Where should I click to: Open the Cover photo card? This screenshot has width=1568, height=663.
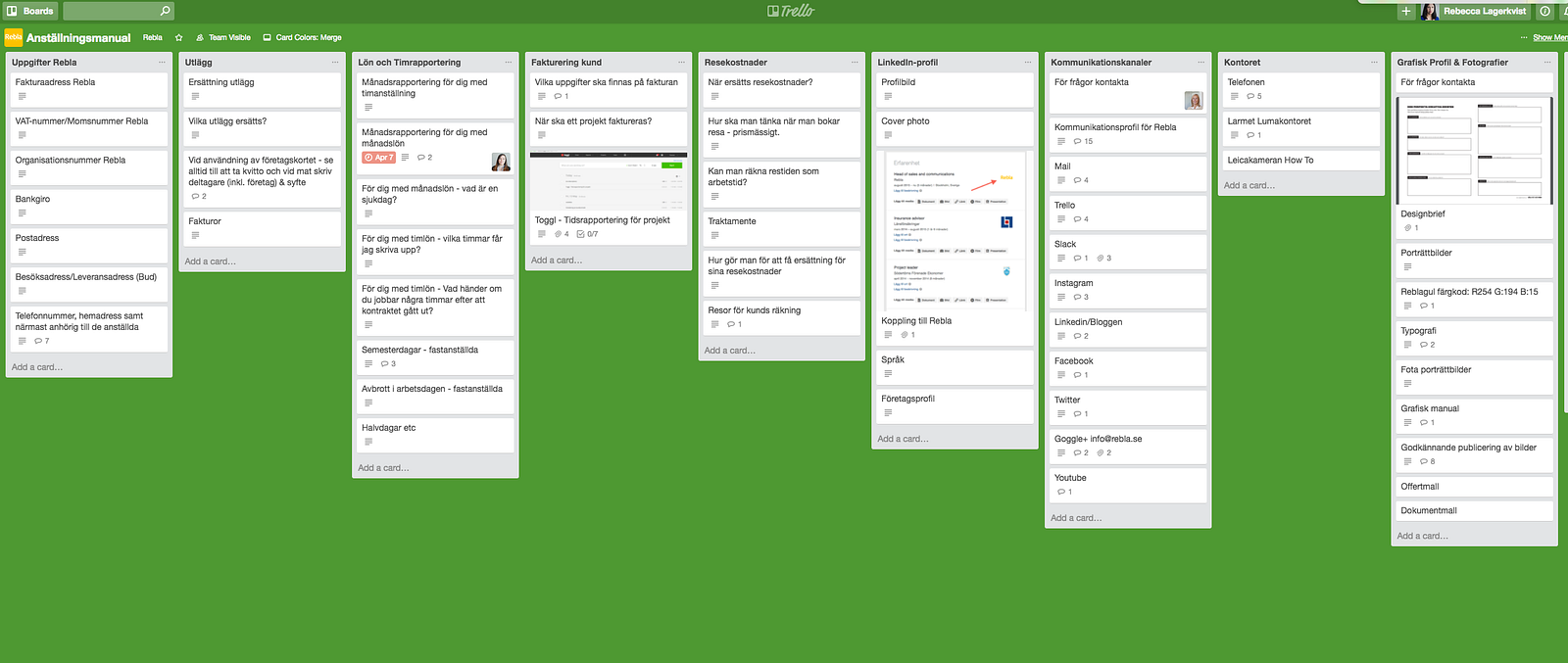955,128
